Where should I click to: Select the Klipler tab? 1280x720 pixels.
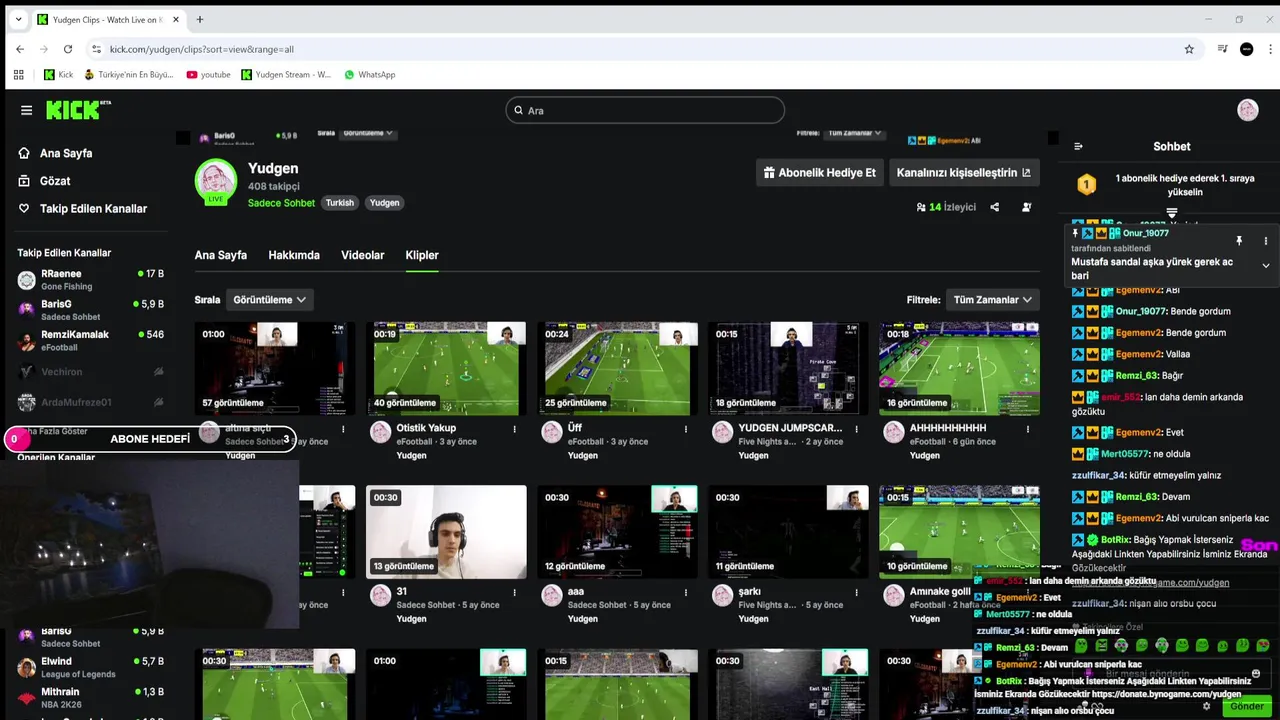click(x=422, y=255)
